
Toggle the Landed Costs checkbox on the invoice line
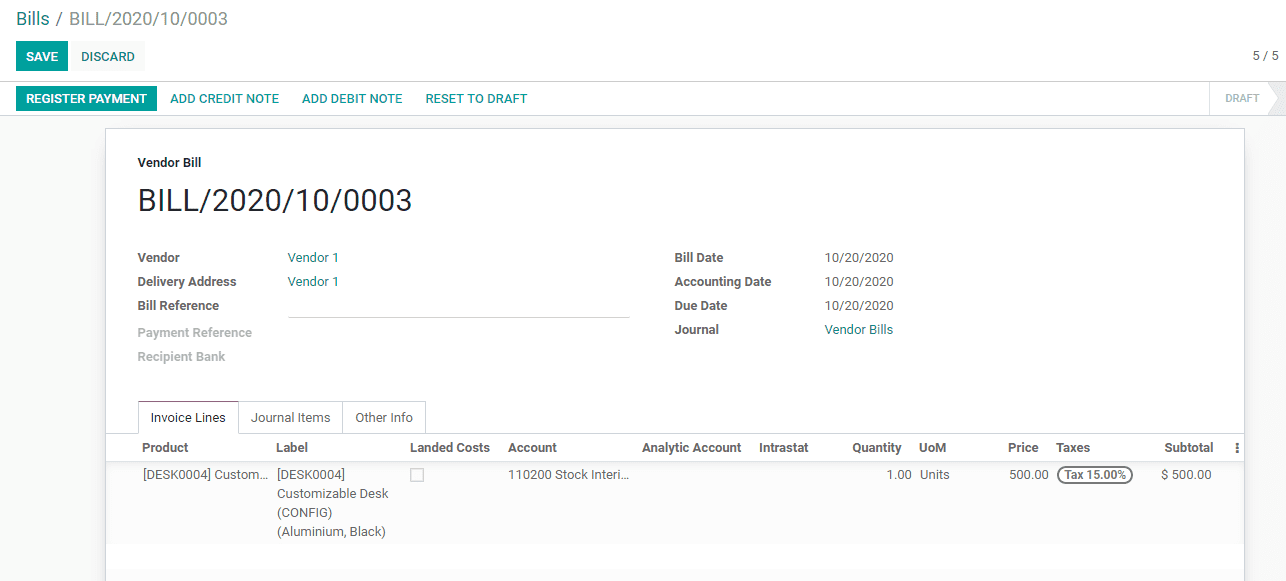point(417,474)
